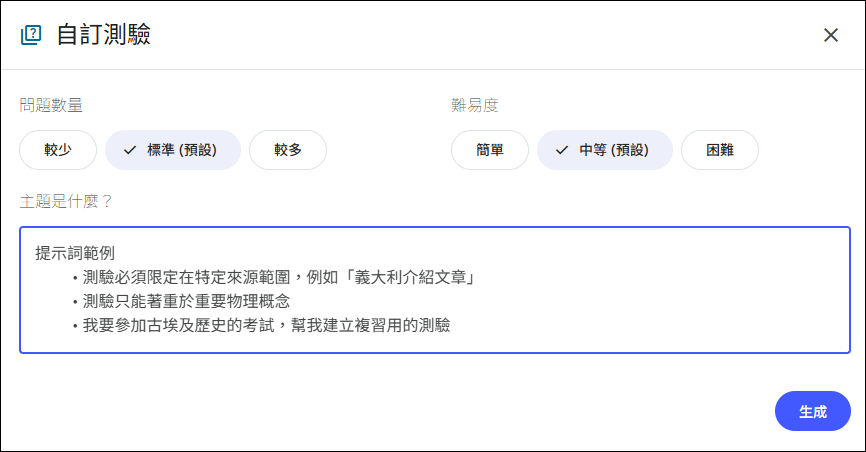
Task: Click the 自訂測驗 dialog title
Action: [x=104, y=35]
